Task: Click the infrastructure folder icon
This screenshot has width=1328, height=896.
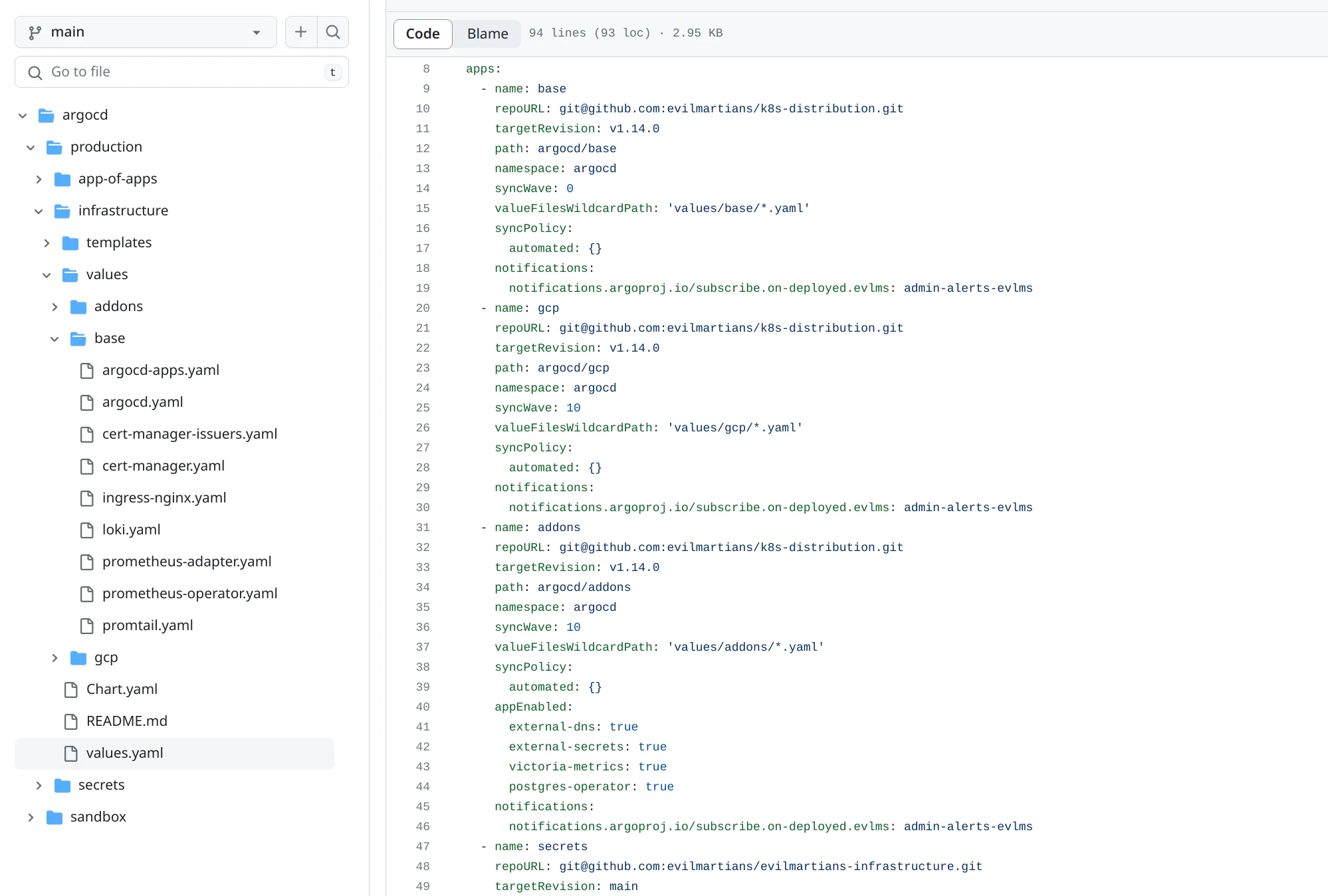Action: [62, 211]
